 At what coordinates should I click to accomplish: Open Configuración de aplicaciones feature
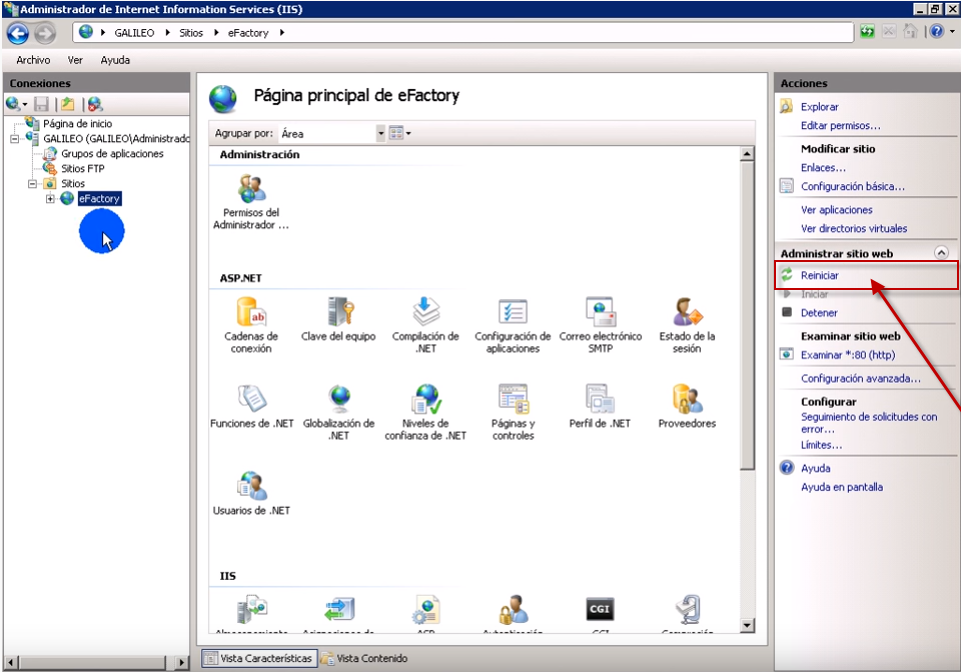click(512, 325)
